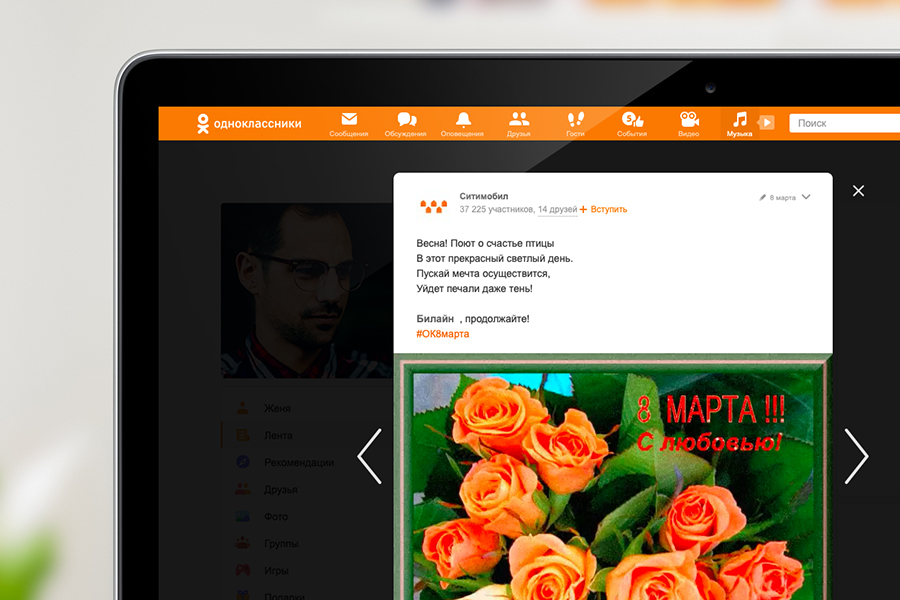Screen dimensions: 900x600
Task: Open Музыка note icon
Action: coord(739,119)
